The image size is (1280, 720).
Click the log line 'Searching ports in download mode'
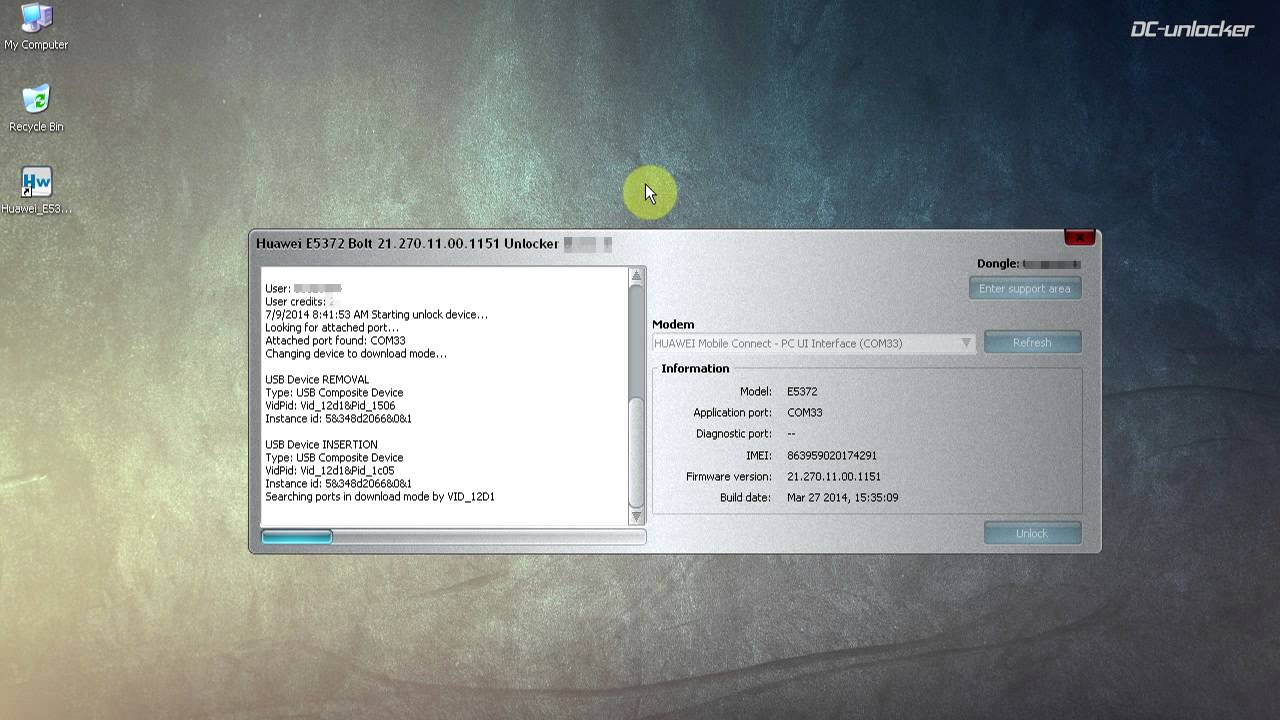click(380, 497)
